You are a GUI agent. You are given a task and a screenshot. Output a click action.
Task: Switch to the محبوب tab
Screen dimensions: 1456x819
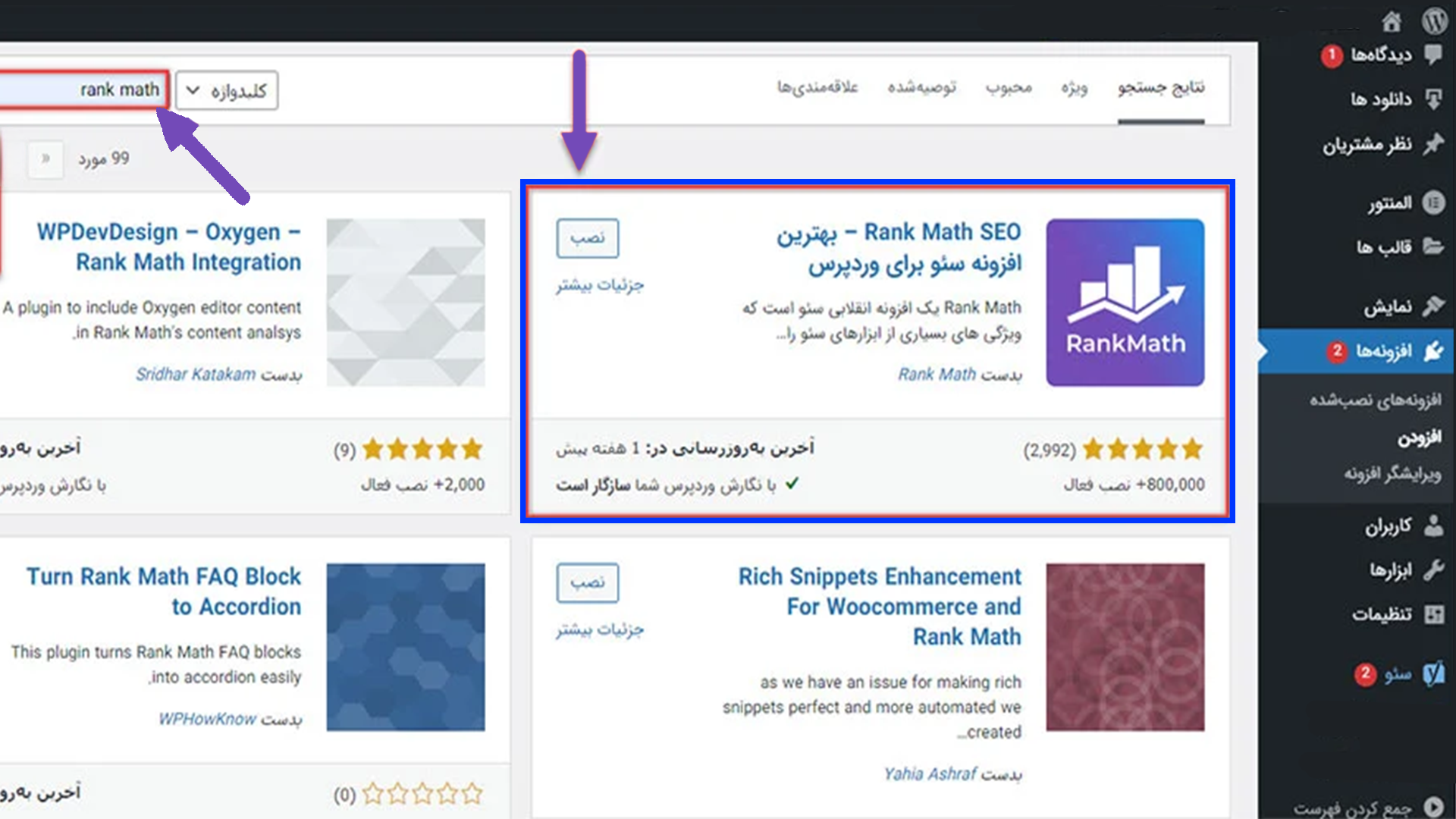[x=1009, y=87]
